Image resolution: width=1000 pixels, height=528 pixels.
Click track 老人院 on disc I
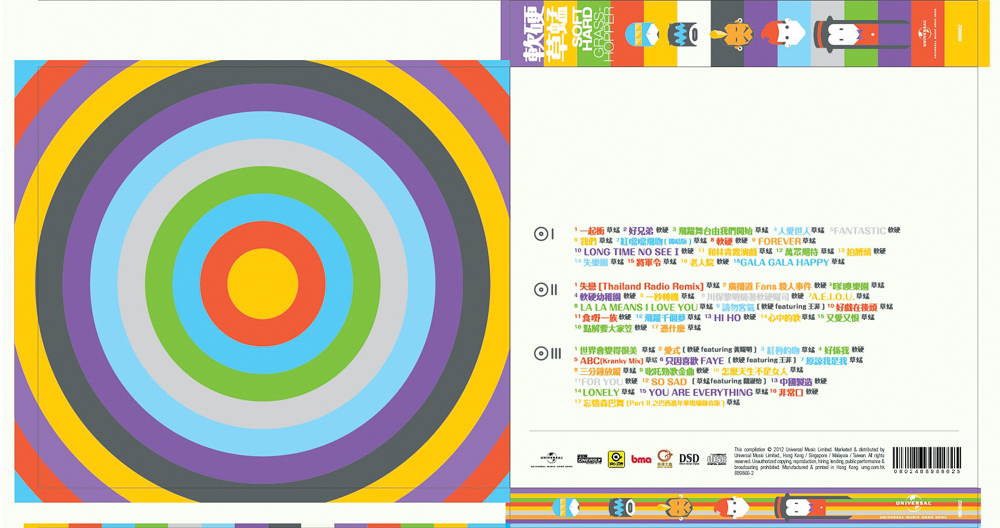click(x=702, y=262)
